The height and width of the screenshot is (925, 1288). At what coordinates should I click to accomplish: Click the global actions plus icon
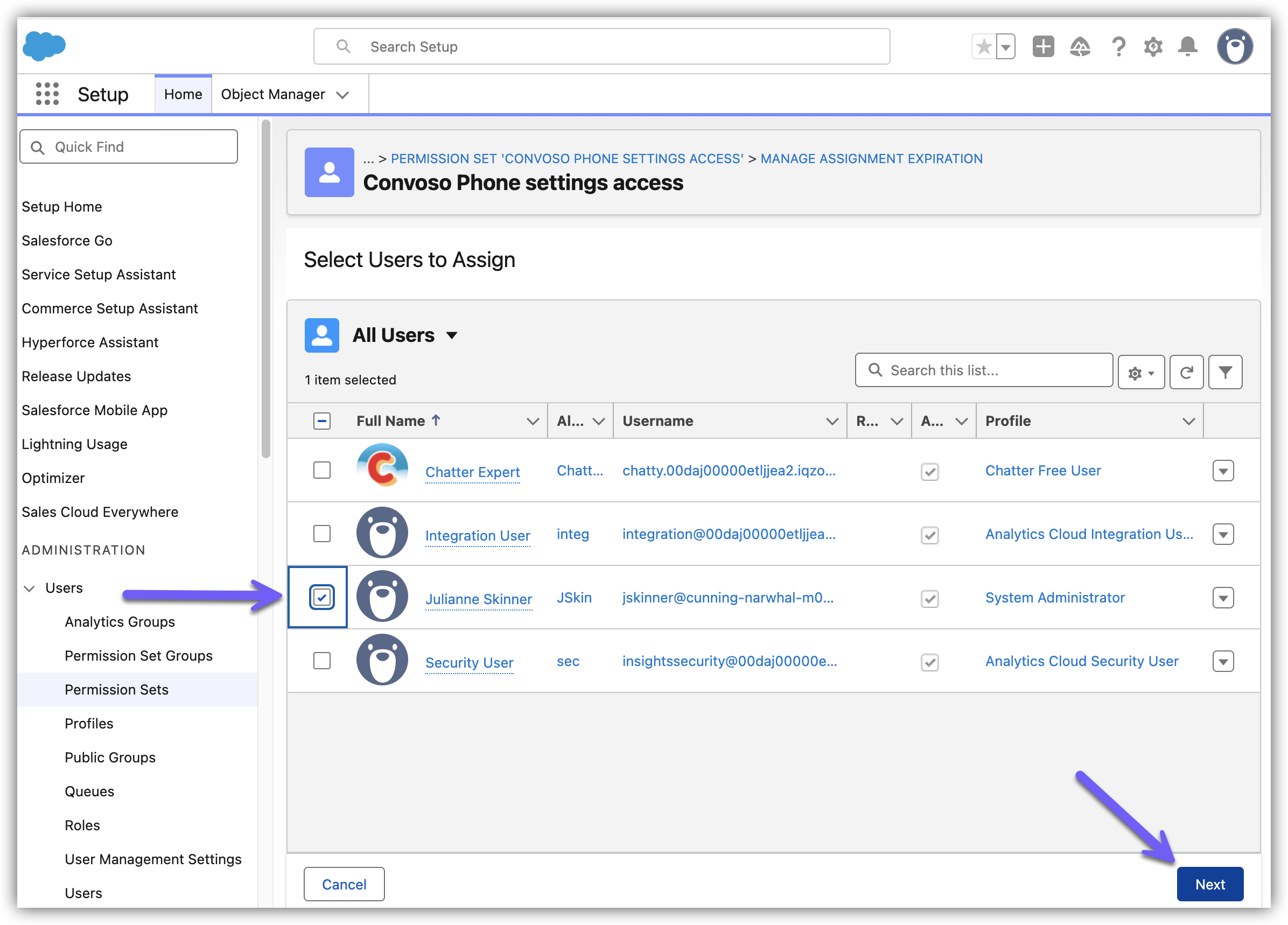tap(1042, 46)
